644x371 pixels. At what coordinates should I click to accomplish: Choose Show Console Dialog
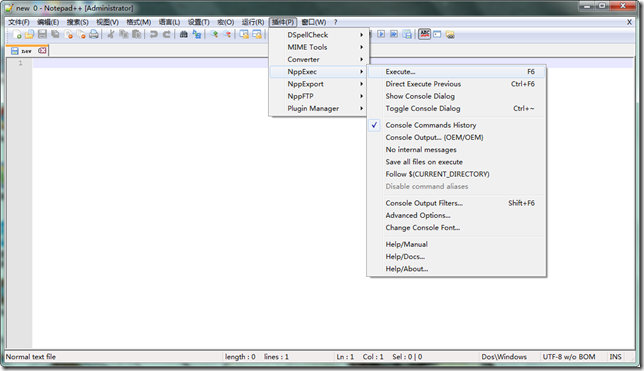point(457,96)
